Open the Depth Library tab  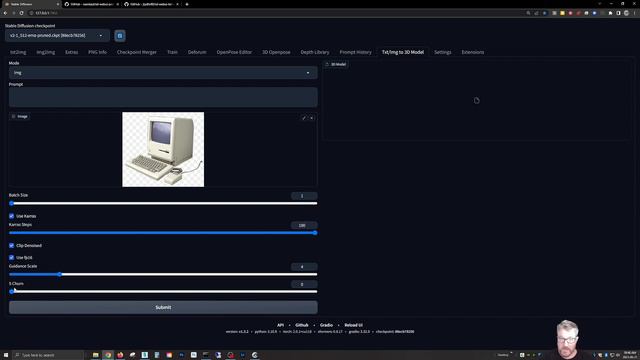click(315, 52)
